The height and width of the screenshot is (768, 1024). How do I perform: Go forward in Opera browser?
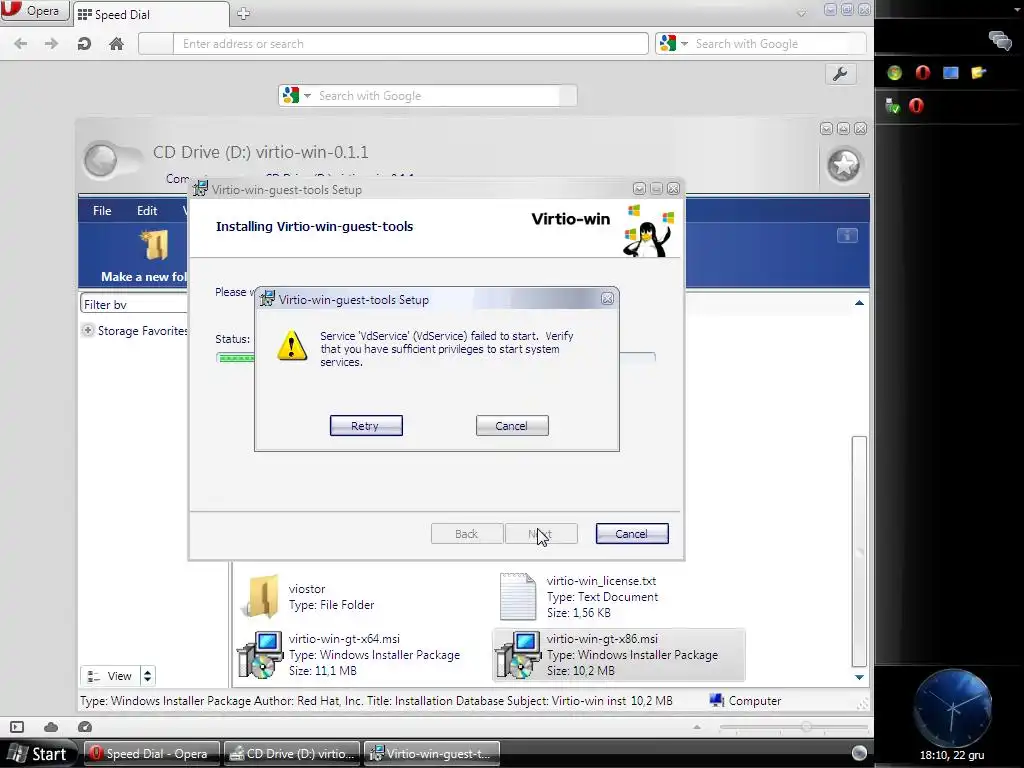52,44
